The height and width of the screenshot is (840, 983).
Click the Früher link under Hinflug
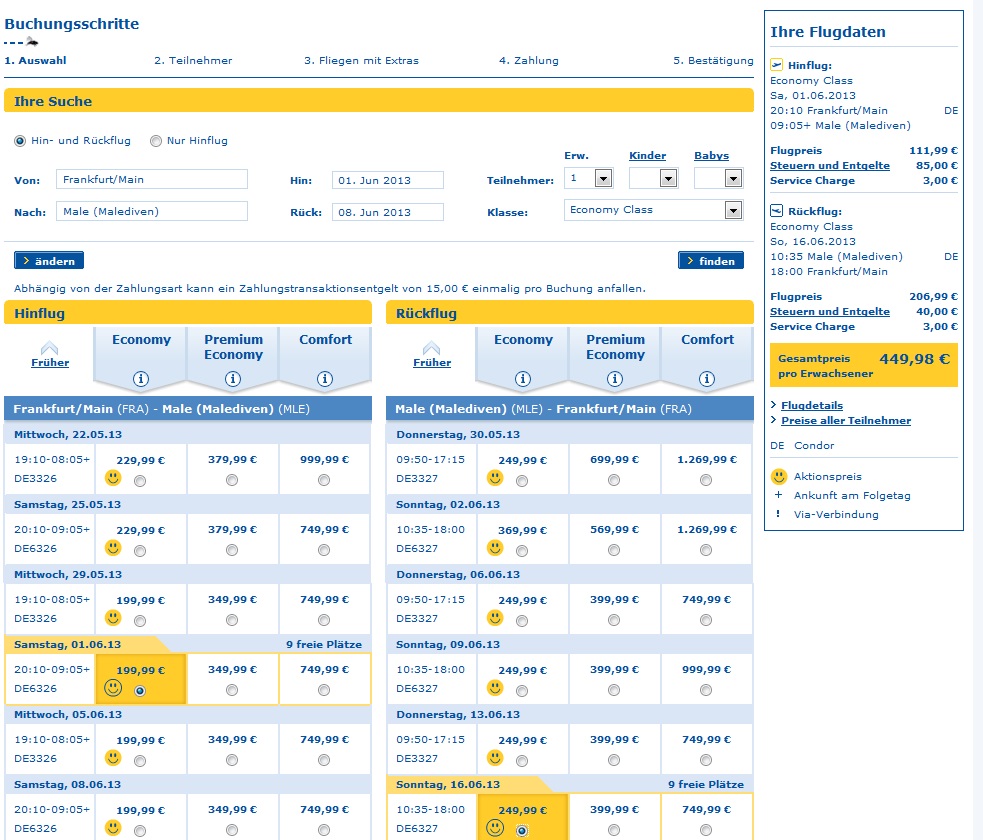(50, 362)
